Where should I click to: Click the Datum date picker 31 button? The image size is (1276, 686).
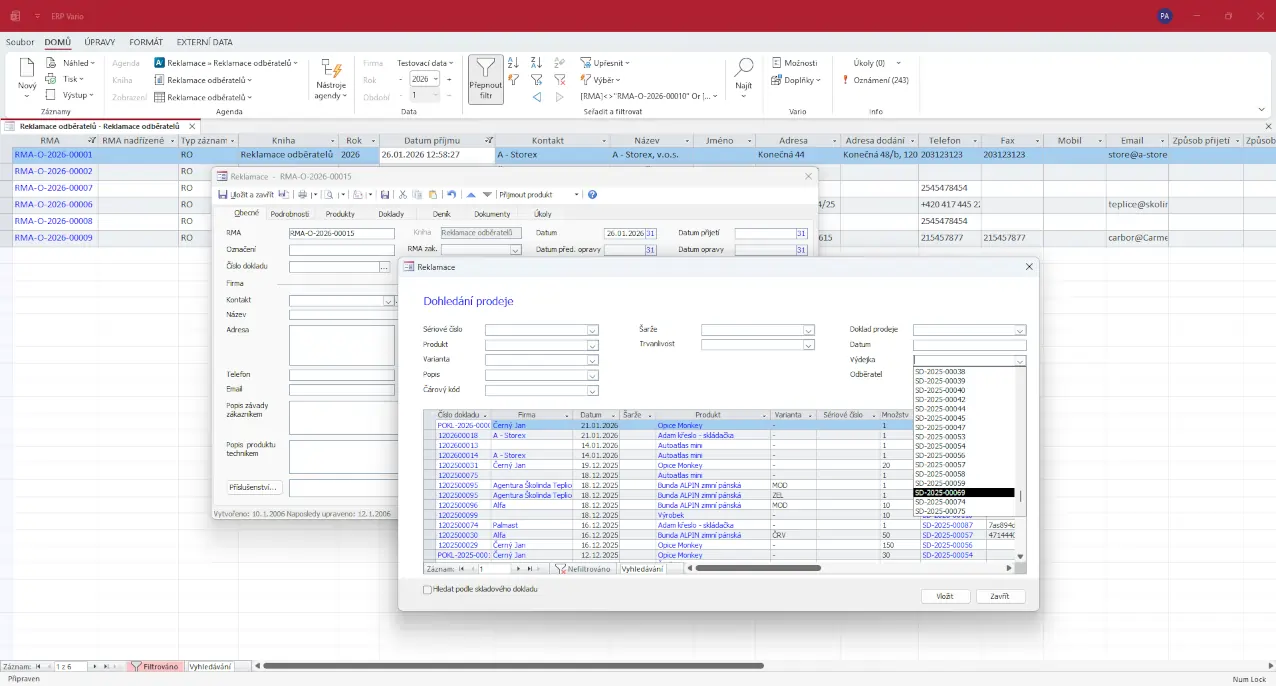[x=650, y=234]
